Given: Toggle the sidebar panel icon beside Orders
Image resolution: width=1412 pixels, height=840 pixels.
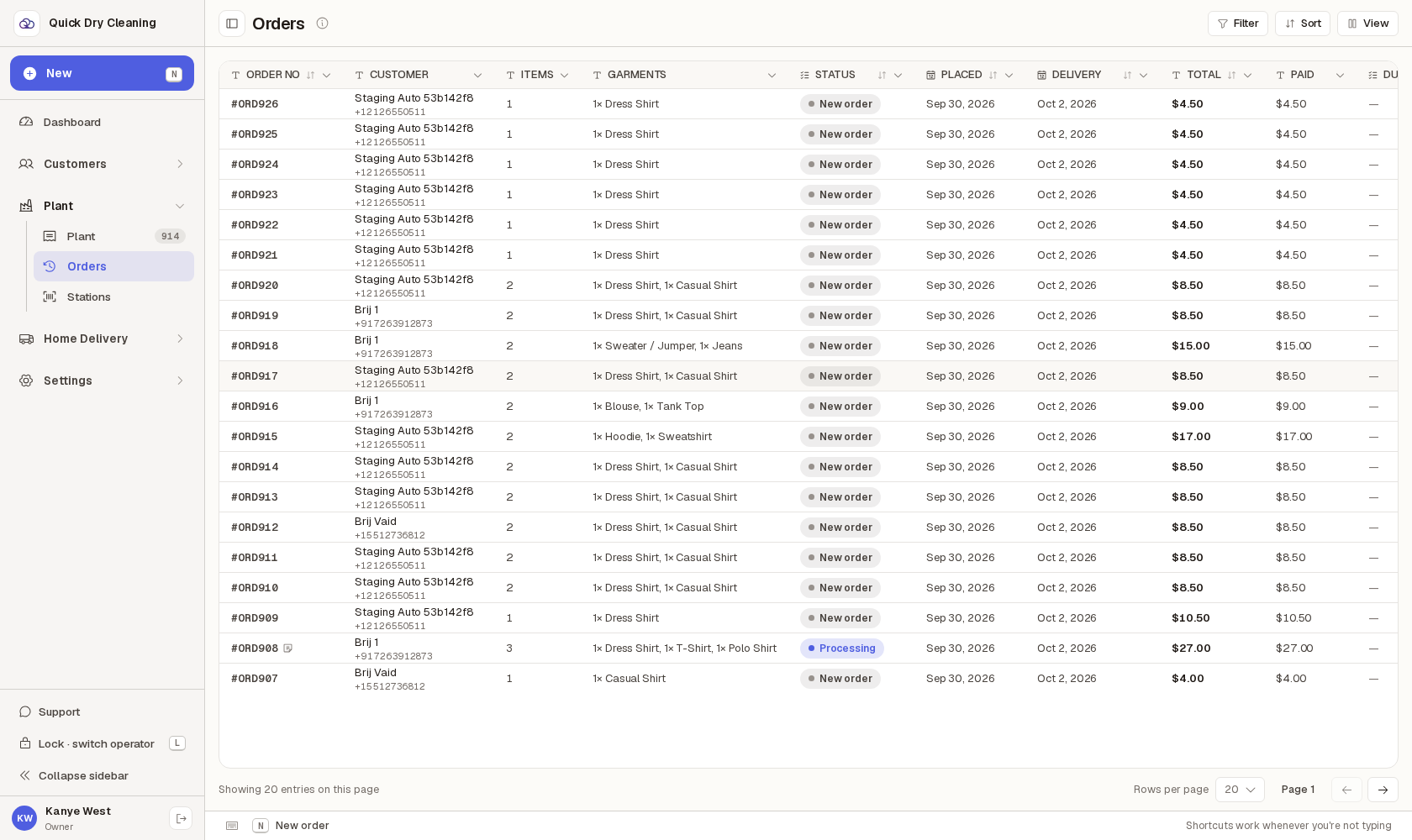Looking at the screenshot, I should pos(232,24).
